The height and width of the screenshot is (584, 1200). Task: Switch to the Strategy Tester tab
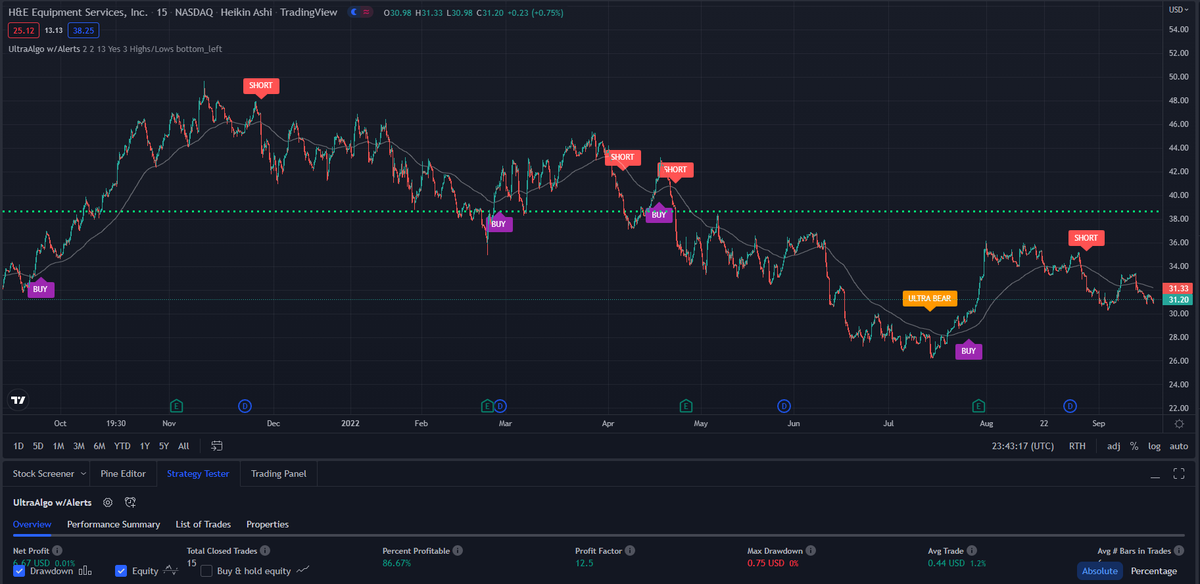(x=198, y=474)
